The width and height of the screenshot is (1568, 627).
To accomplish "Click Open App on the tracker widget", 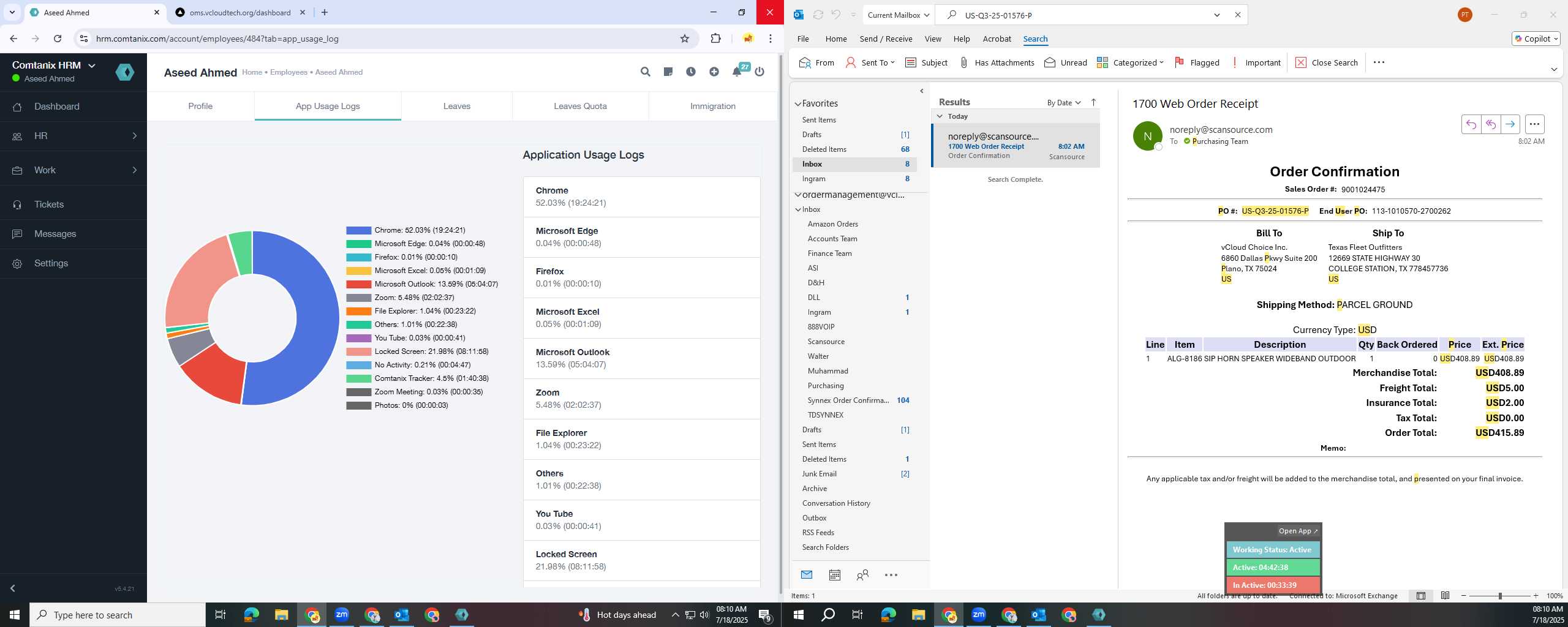I will (x=1298, y=531).
